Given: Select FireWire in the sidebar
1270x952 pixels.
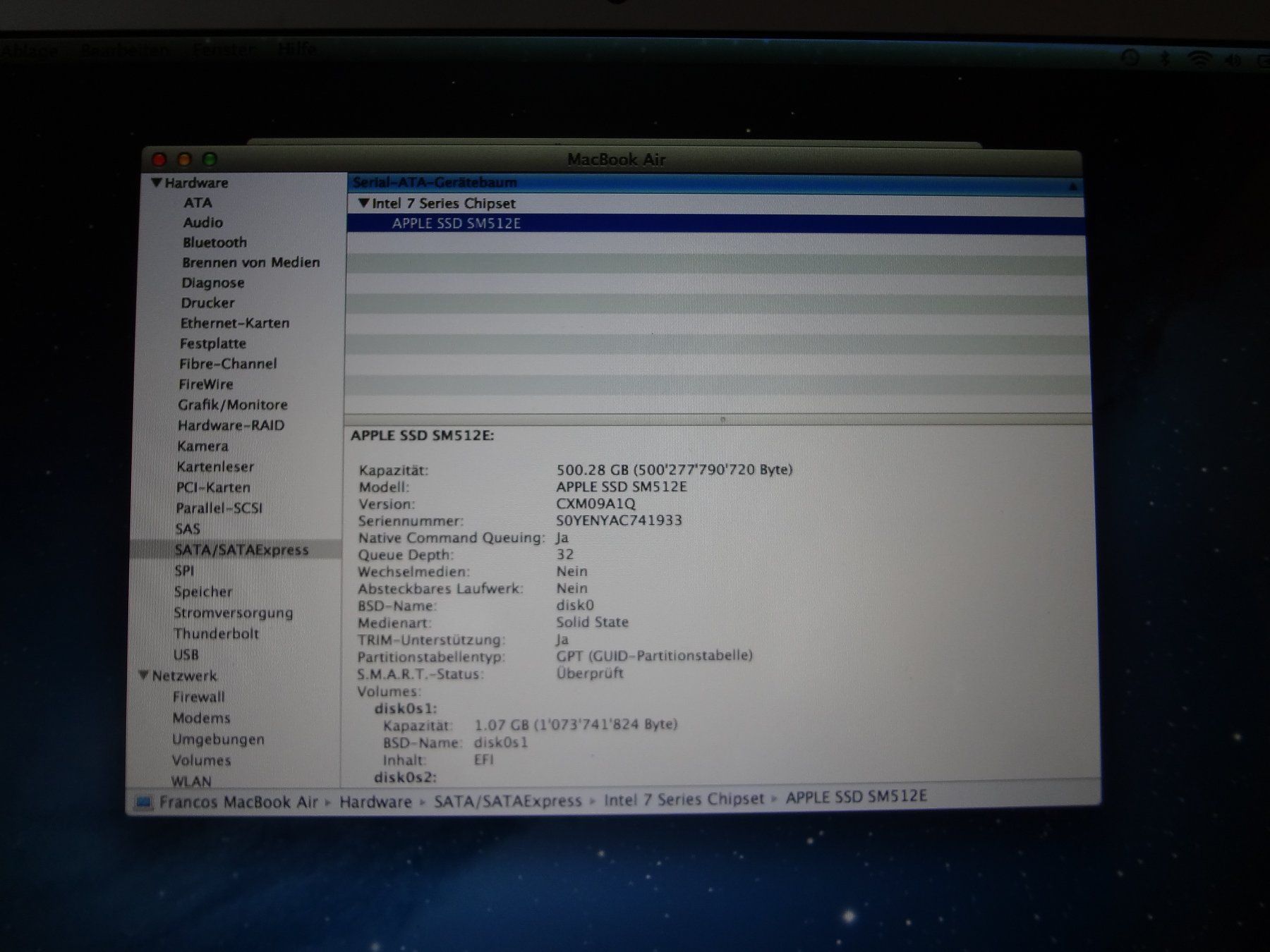Looking at the screenshot, I should 205,384.
